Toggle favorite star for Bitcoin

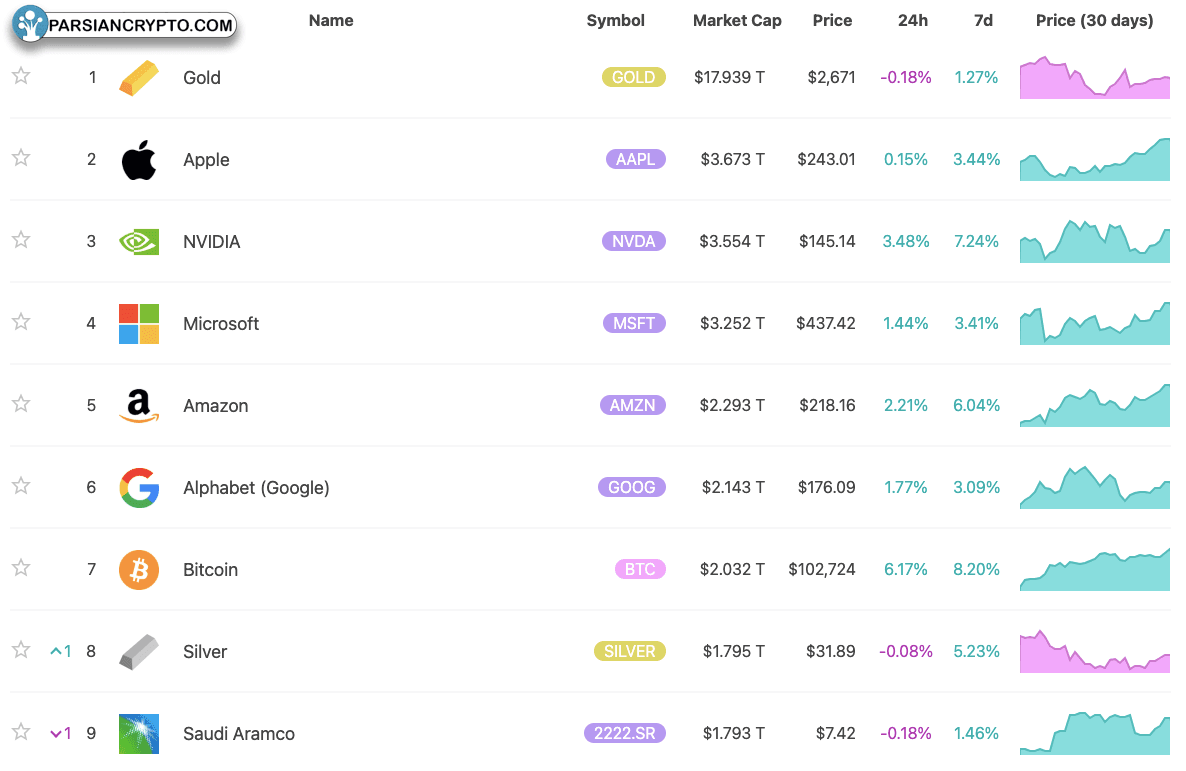21,568
